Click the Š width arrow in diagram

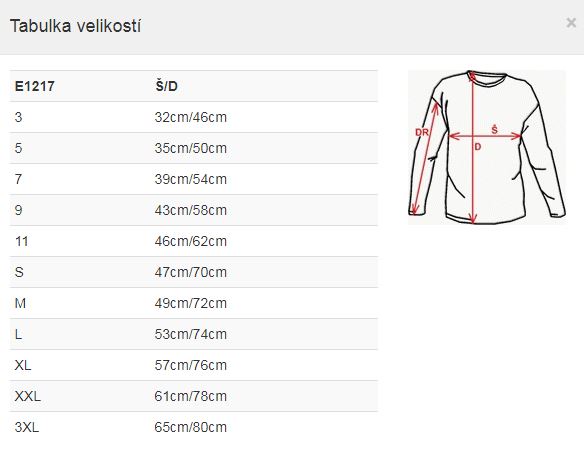[485, 136]
